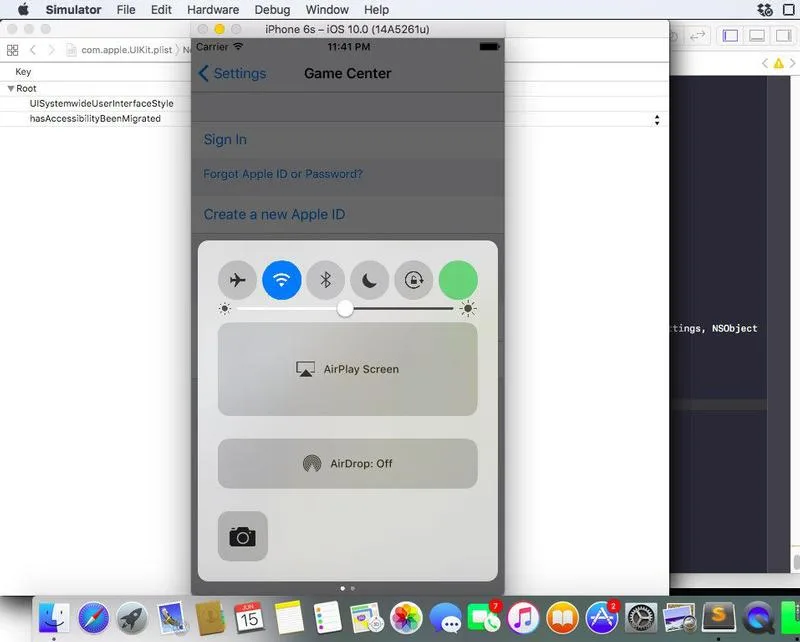Toggle the rotation lock button

(414, 280)
